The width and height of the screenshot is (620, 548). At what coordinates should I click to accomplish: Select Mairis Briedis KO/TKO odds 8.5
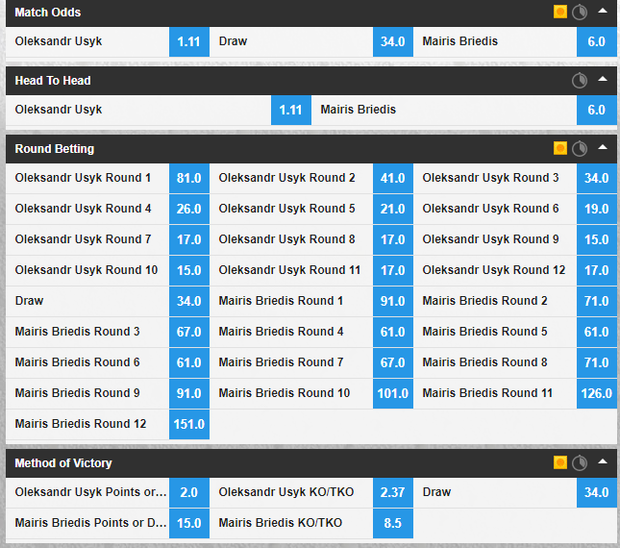click(393, 523)
